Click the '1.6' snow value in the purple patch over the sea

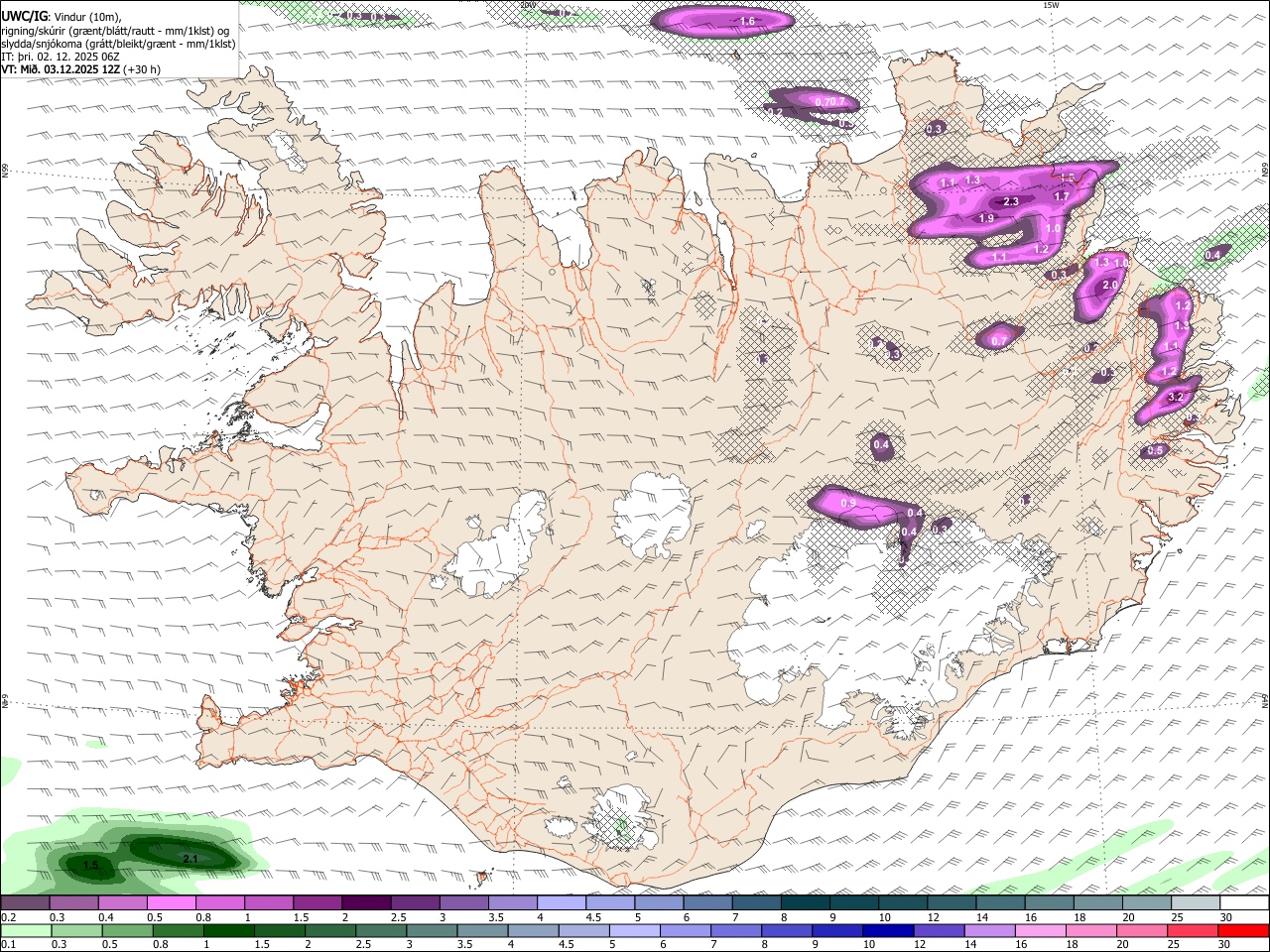748,21
